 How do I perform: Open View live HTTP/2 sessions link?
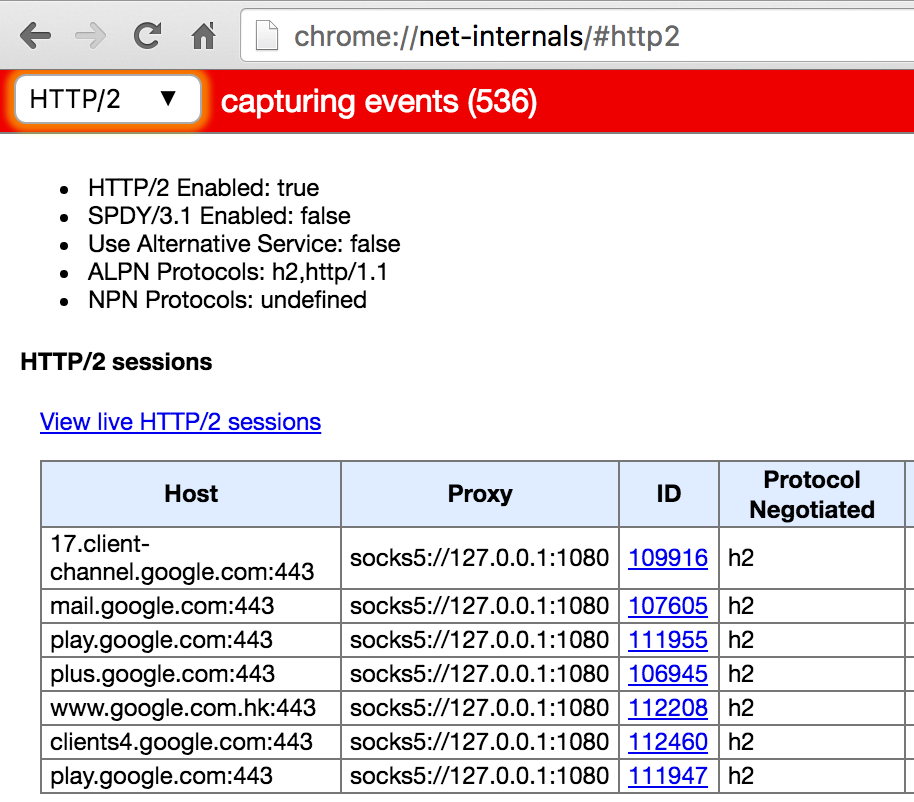click(x=180, y=421)
